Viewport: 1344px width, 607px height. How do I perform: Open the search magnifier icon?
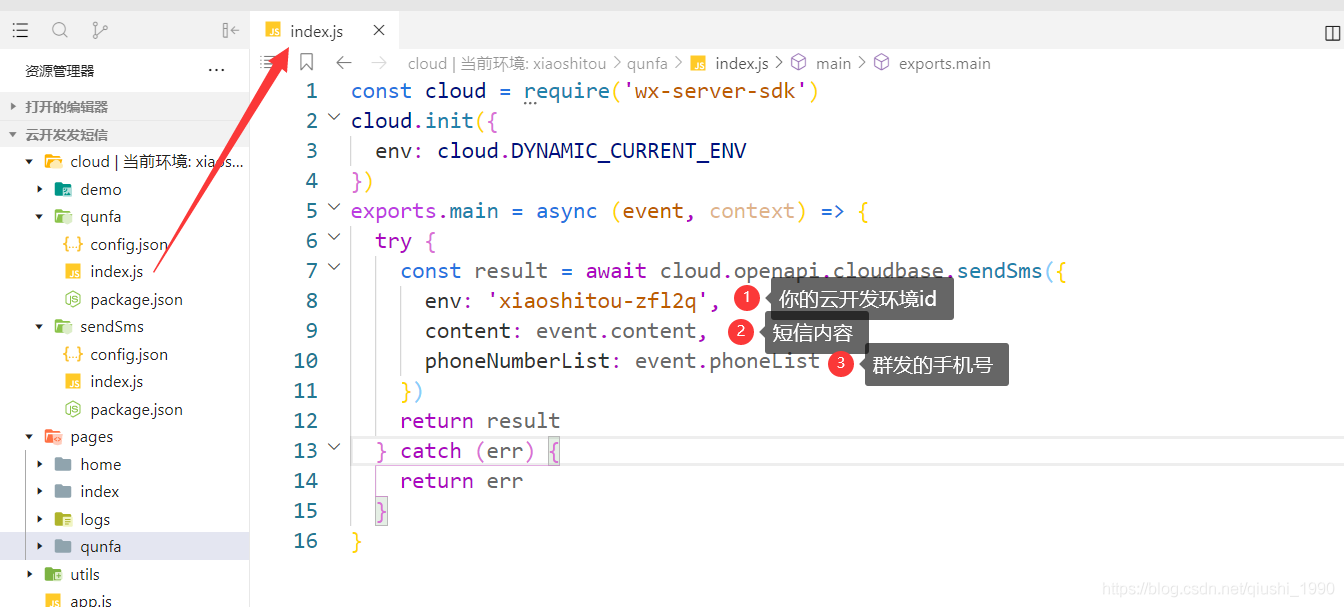pyautogui.click(x=60, y=30)
